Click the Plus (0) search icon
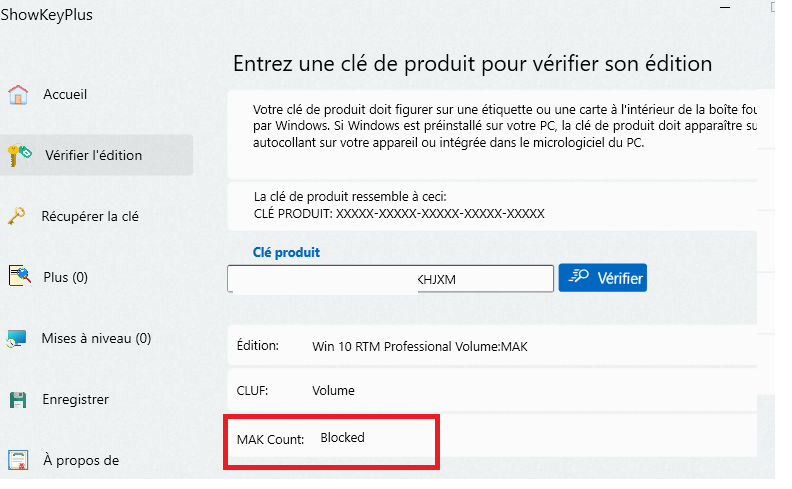This screenshot has height=489, width=792. (x=20, y=276)
